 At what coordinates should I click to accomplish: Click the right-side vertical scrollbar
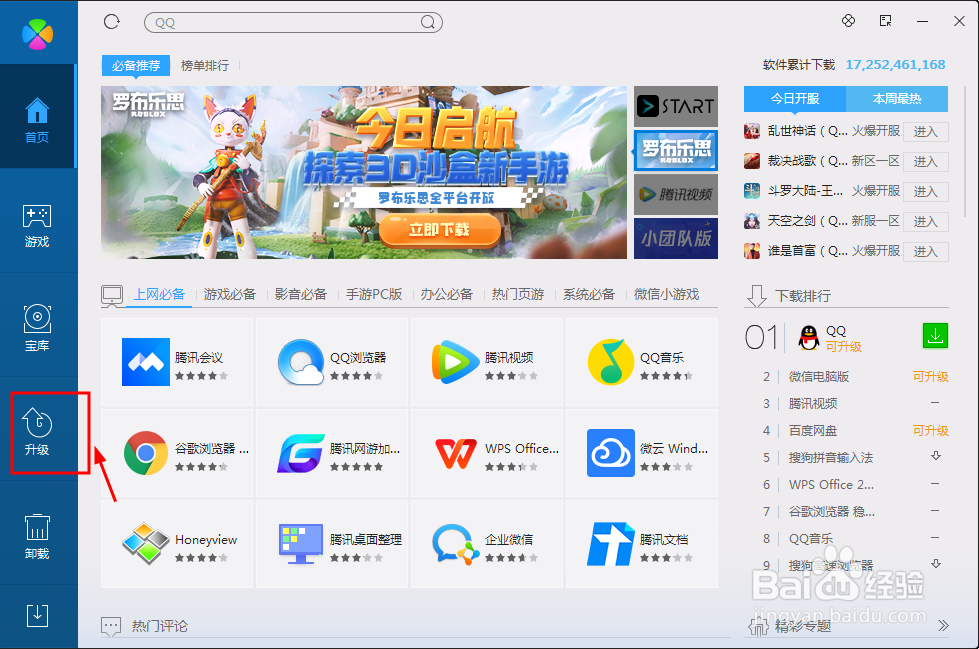click(965, 153)
